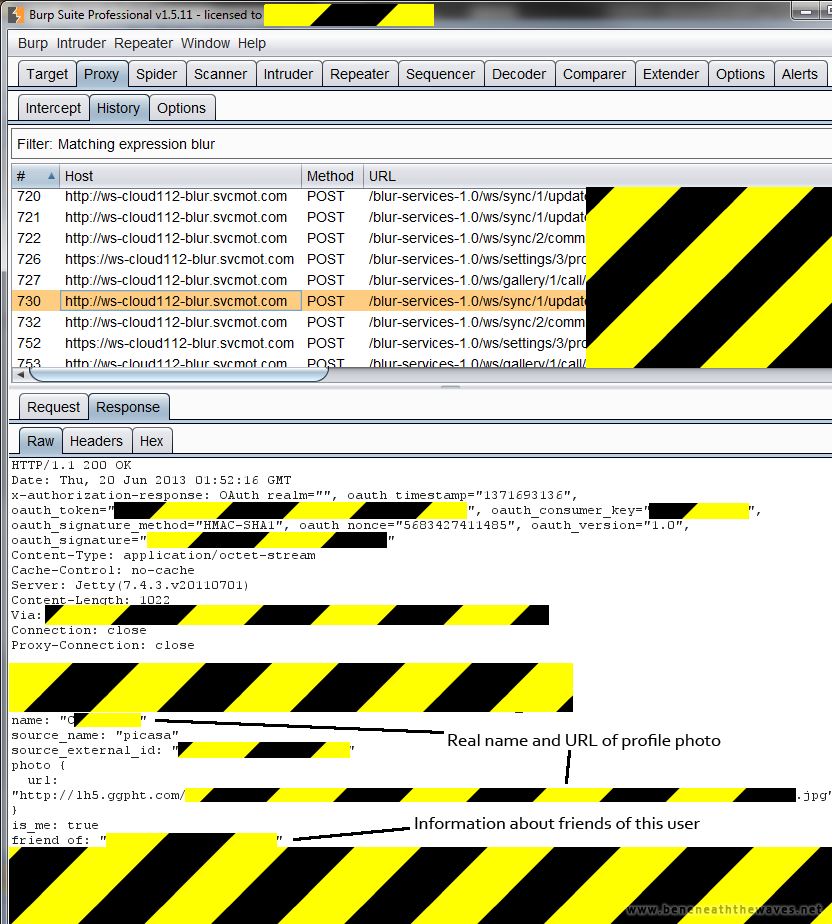The image size is (832, 924).
Task: Open the Intruder menu in the menu bar
Action: [x=81, y=43]
